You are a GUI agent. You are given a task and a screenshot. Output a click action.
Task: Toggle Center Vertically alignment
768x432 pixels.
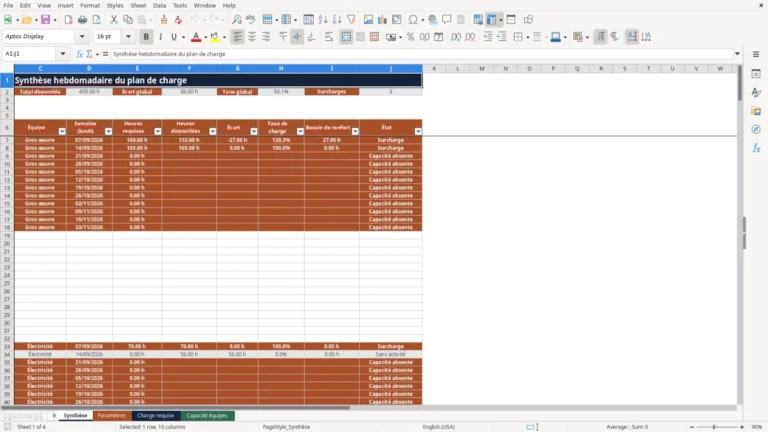pos(297,37)
